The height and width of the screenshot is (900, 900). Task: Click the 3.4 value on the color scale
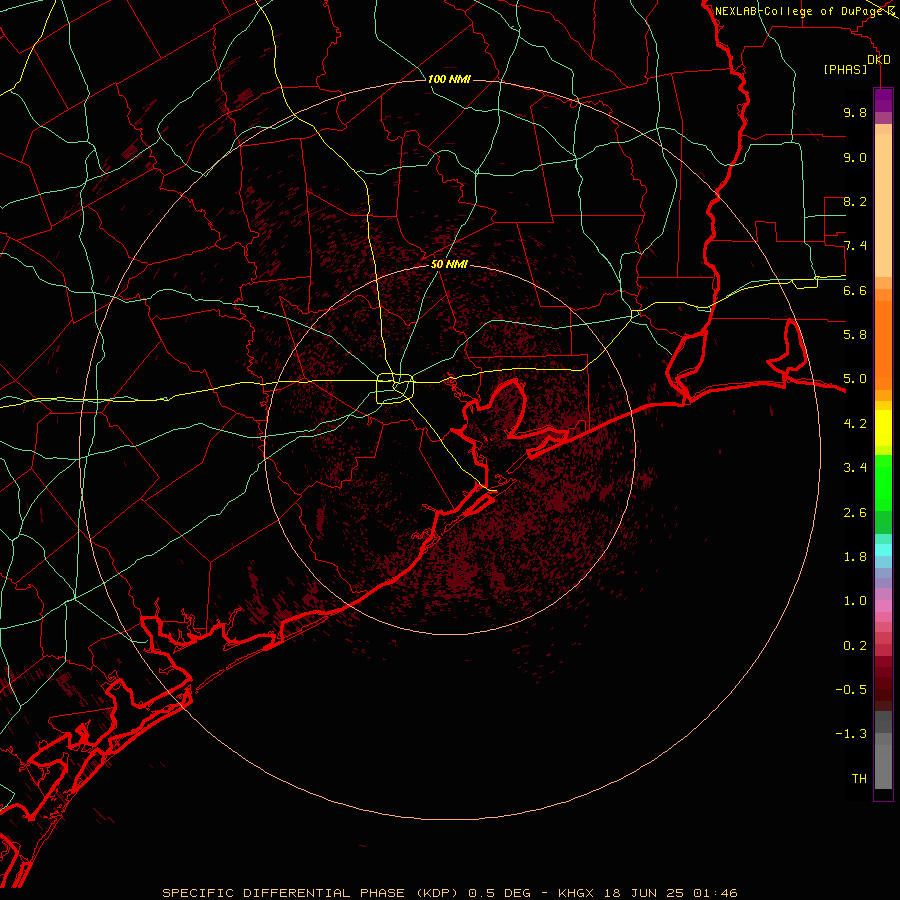[855, 468]
